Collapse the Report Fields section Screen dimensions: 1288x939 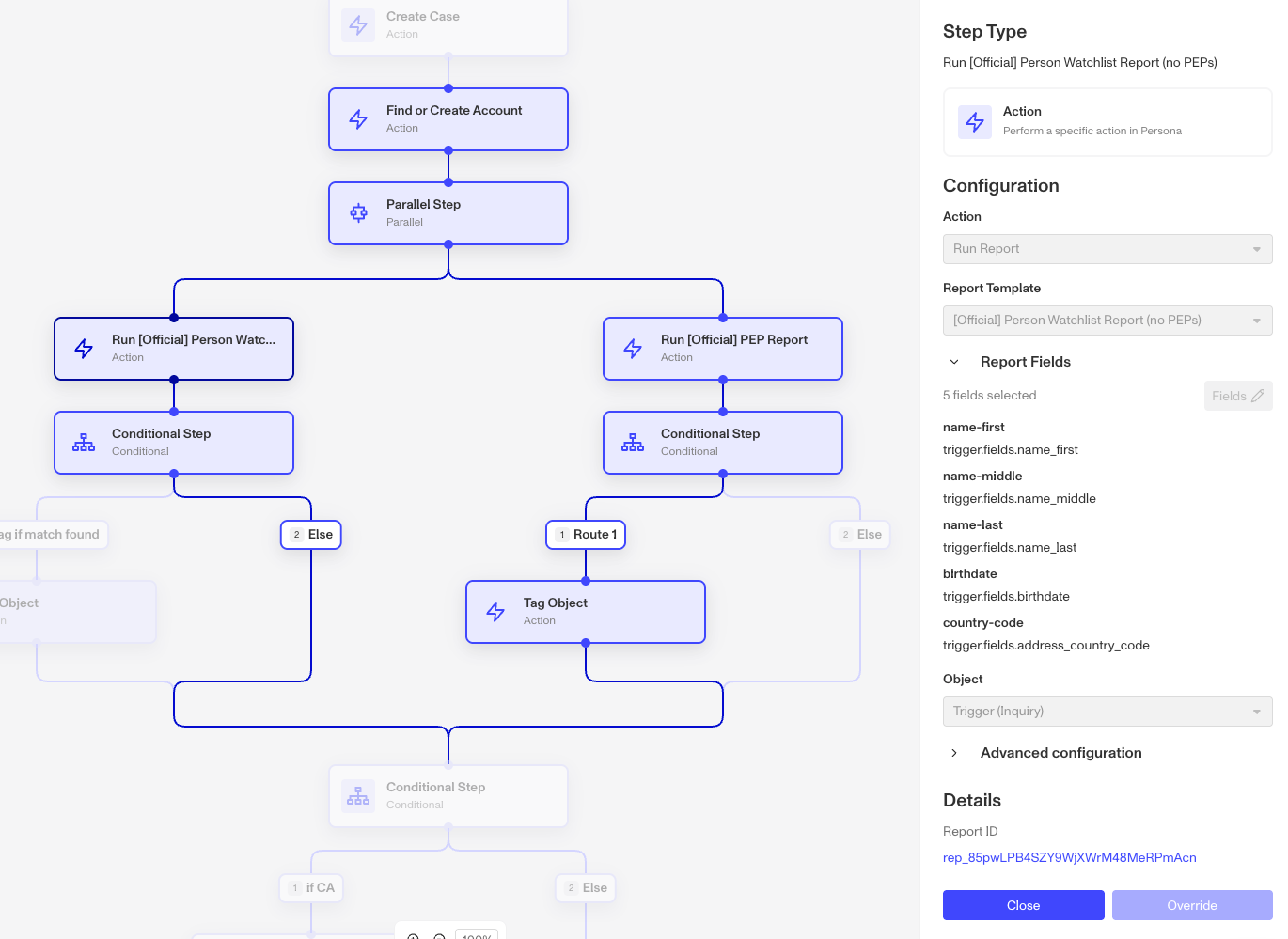pos(954,362)
